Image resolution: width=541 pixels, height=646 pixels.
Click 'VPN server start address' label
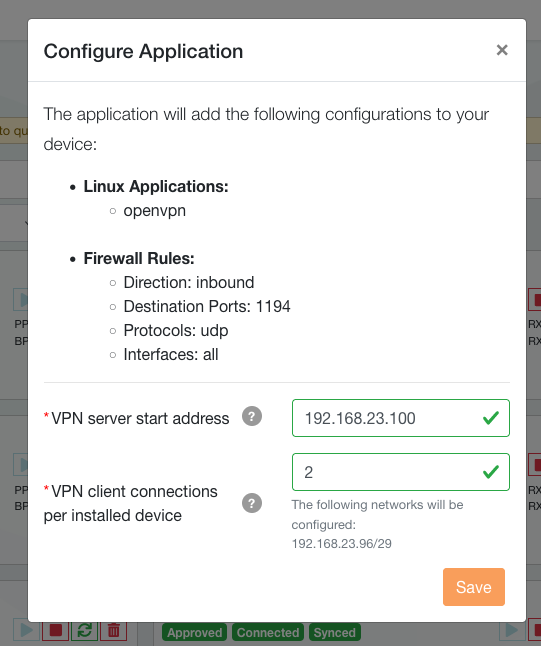(x=140, y=419)
